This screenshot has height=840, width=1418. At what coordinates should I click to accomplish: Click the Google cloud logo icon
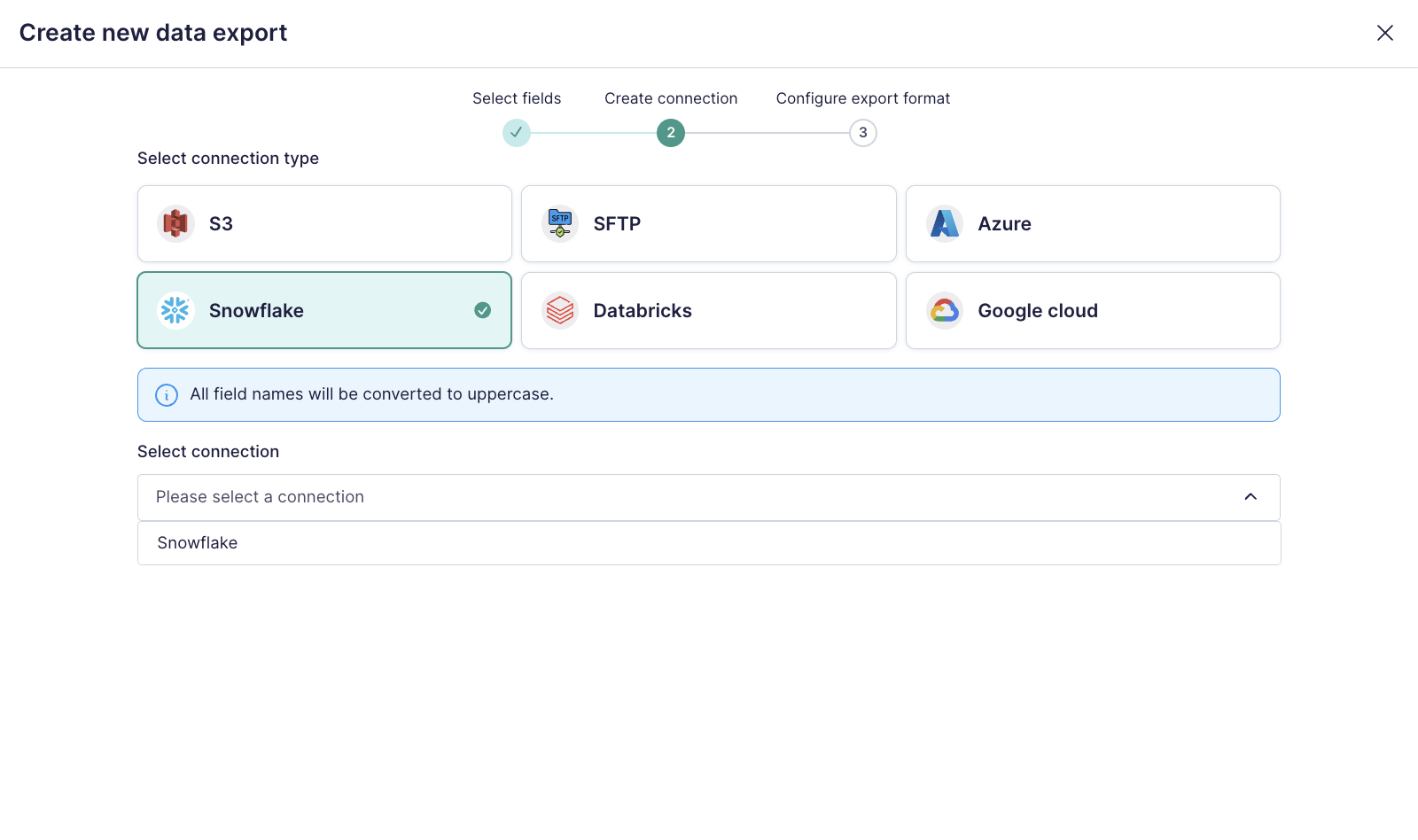pos(945,310)
